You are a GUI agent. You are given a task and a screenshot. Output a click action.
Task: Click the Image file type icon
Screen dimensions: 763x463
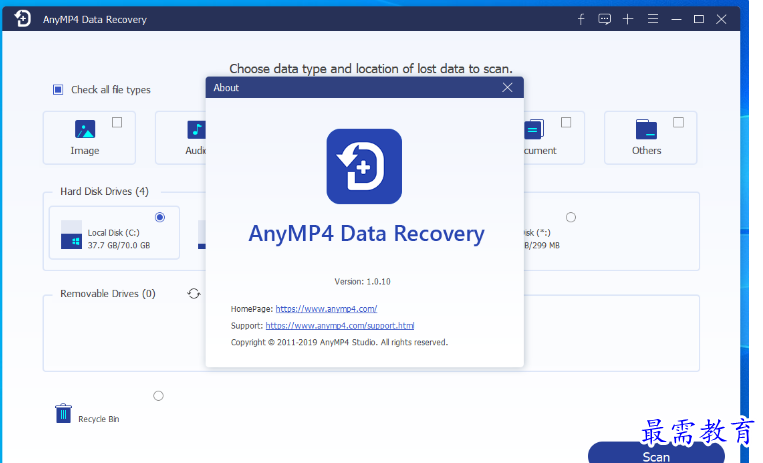click(x=85, y=130)
